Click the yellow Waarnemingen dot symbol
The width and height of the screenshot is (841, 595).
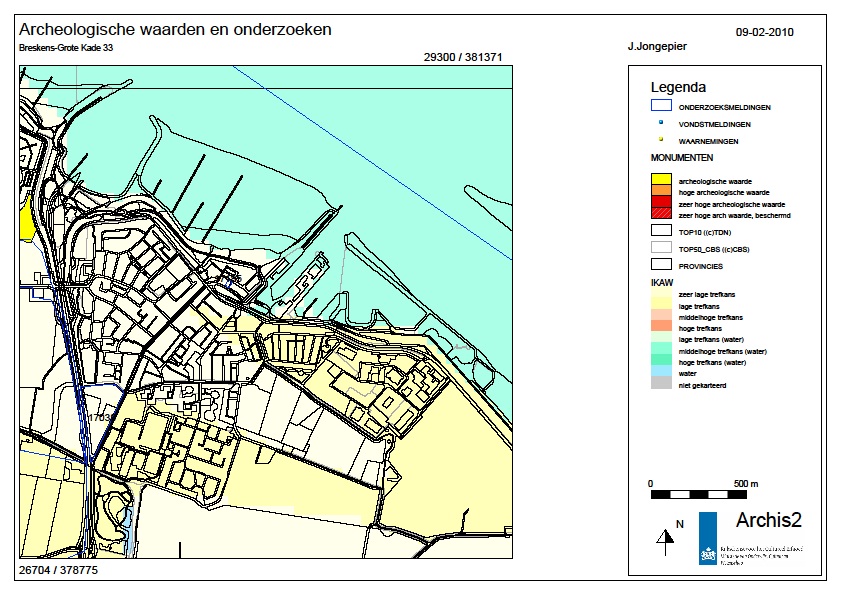click(662, 141)
